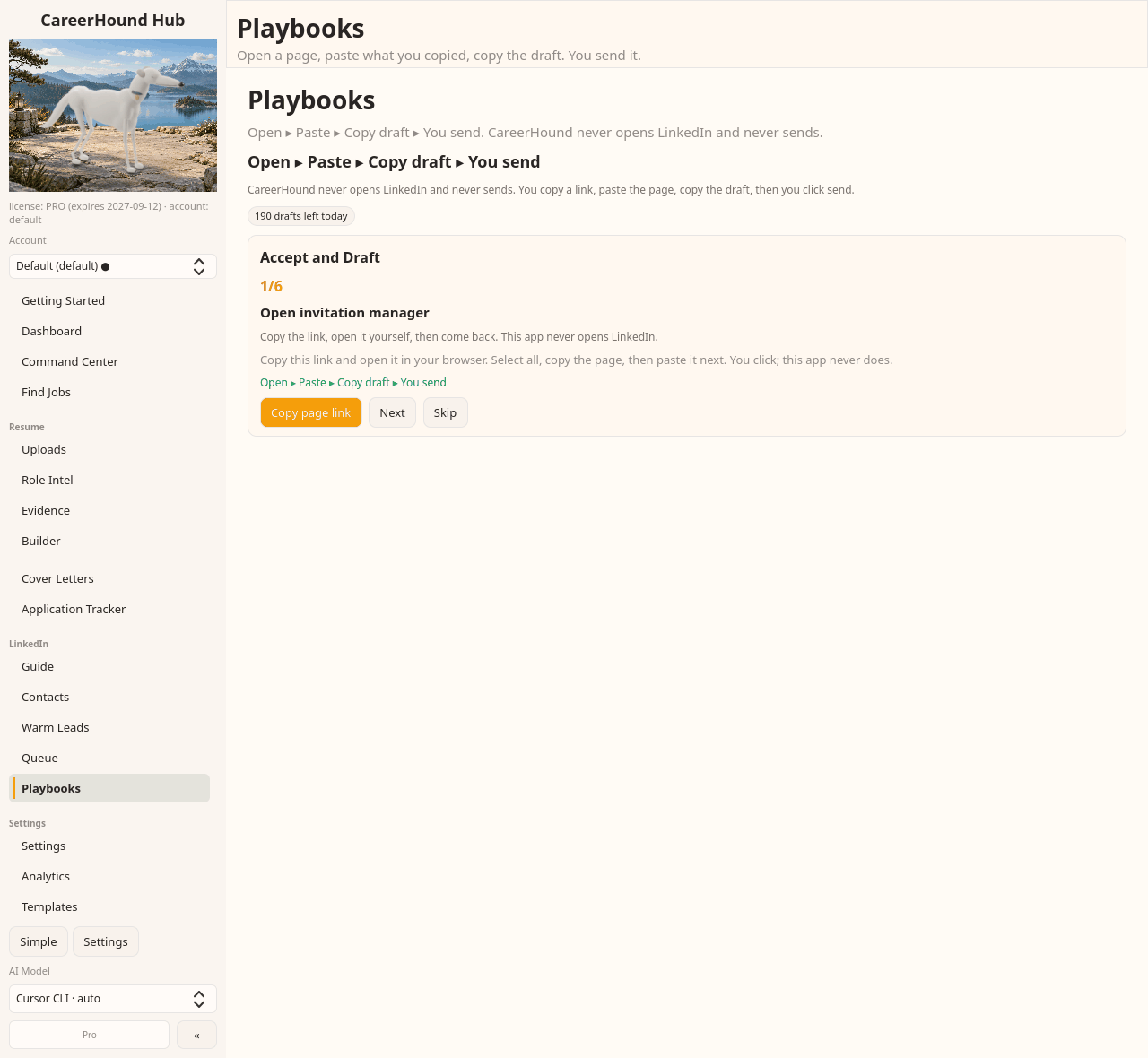1148x1058 pixels.
Task: Click the Pro button at sidebar bottom
Action: (90, 1035)
